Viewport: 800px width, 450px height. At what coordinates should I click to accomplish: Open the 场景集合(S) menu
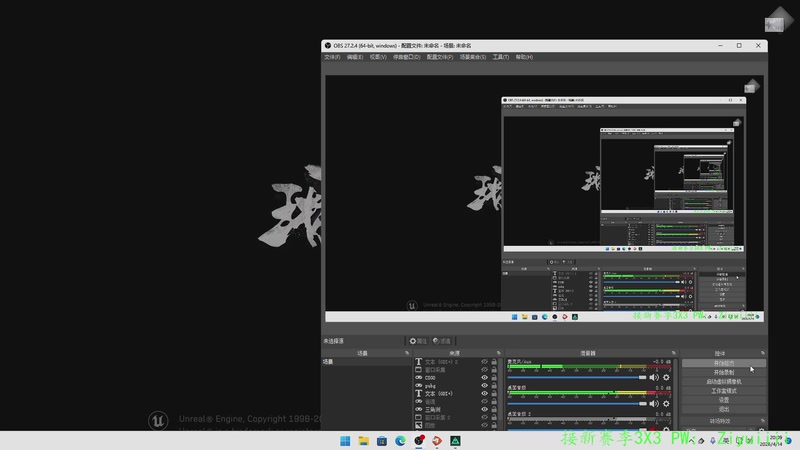[x=472, y=57]
